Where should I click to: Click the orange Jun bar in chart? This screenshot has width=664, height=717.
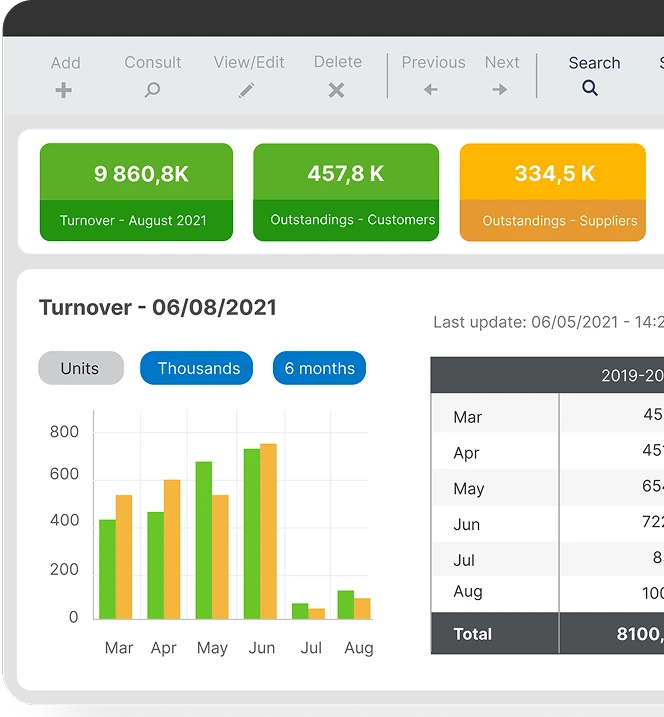pos(268,531)
